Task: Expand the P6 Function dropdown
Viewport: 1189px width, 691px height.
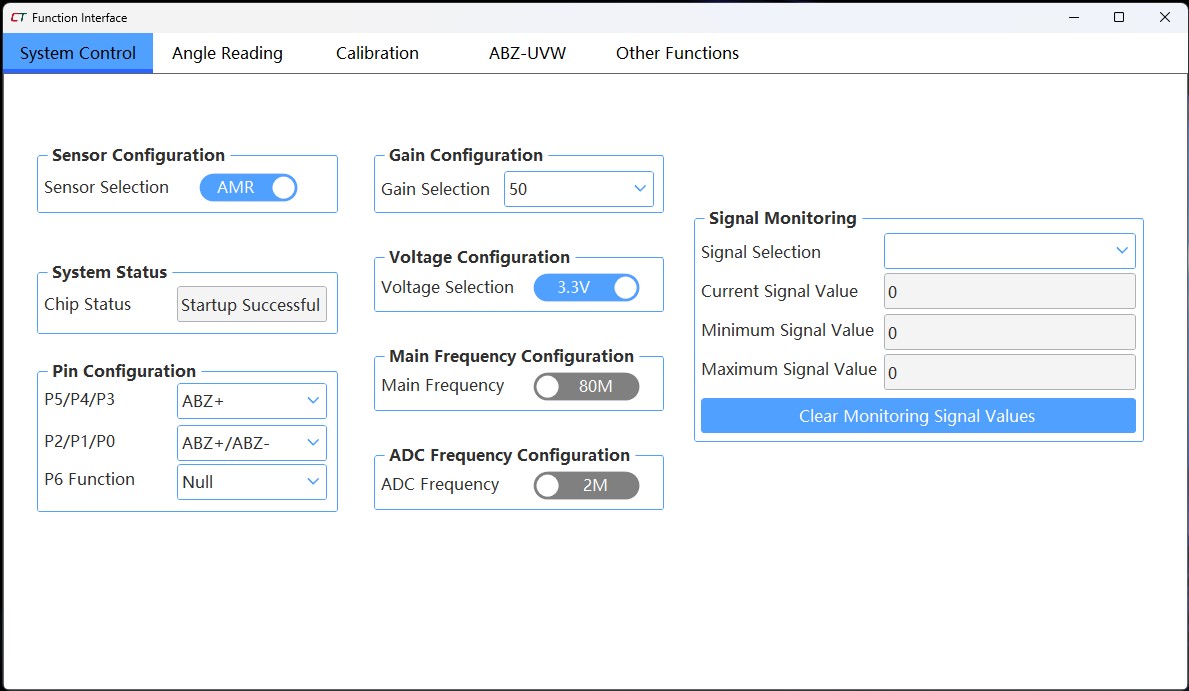Action: point(251,482)
